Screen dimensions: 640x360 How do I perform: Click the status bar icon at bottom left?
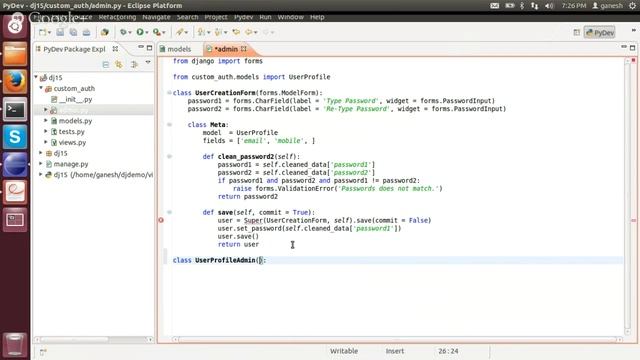43,352
